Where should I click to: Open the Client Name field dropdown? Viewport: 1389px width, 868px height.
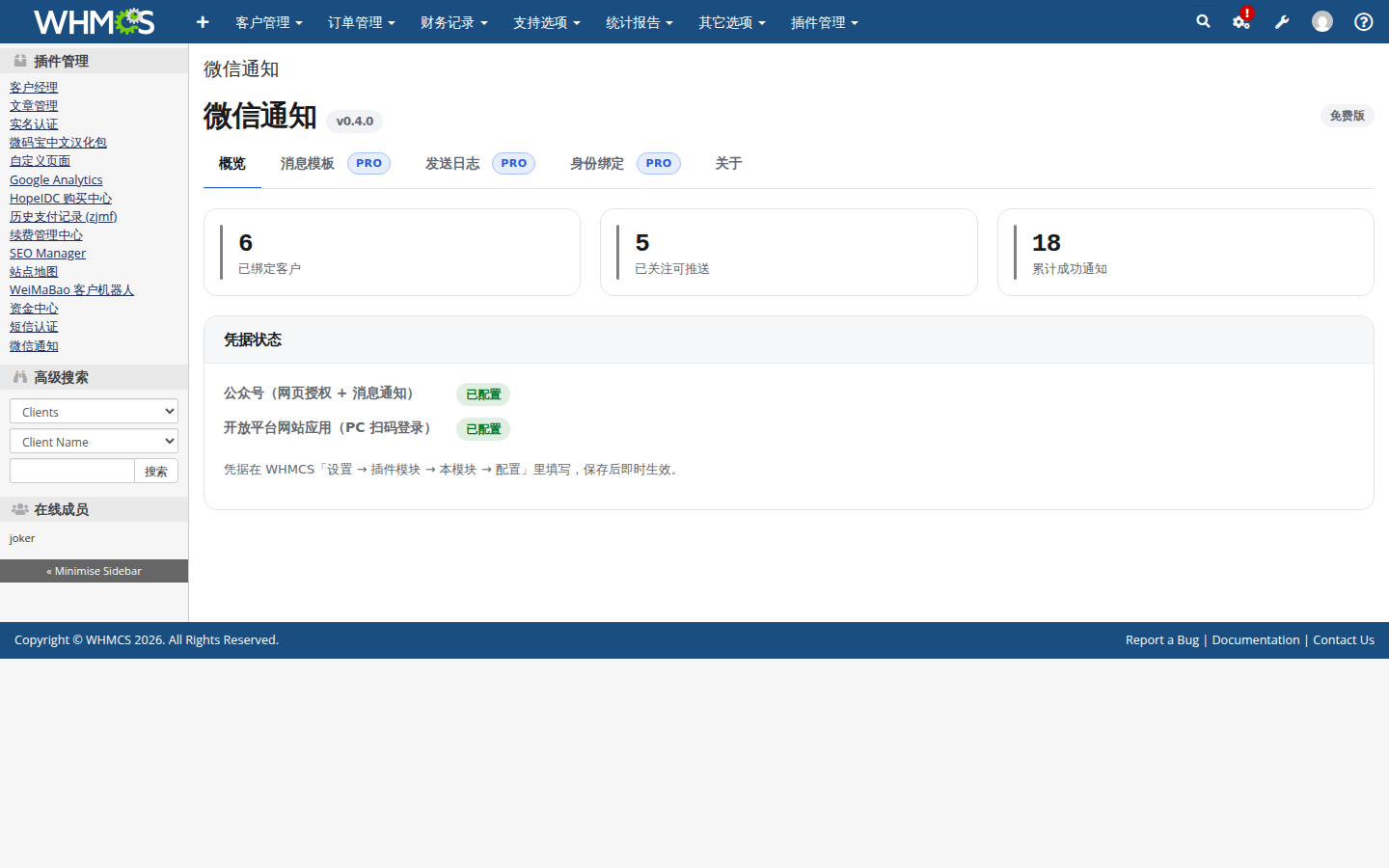point(94,441)
